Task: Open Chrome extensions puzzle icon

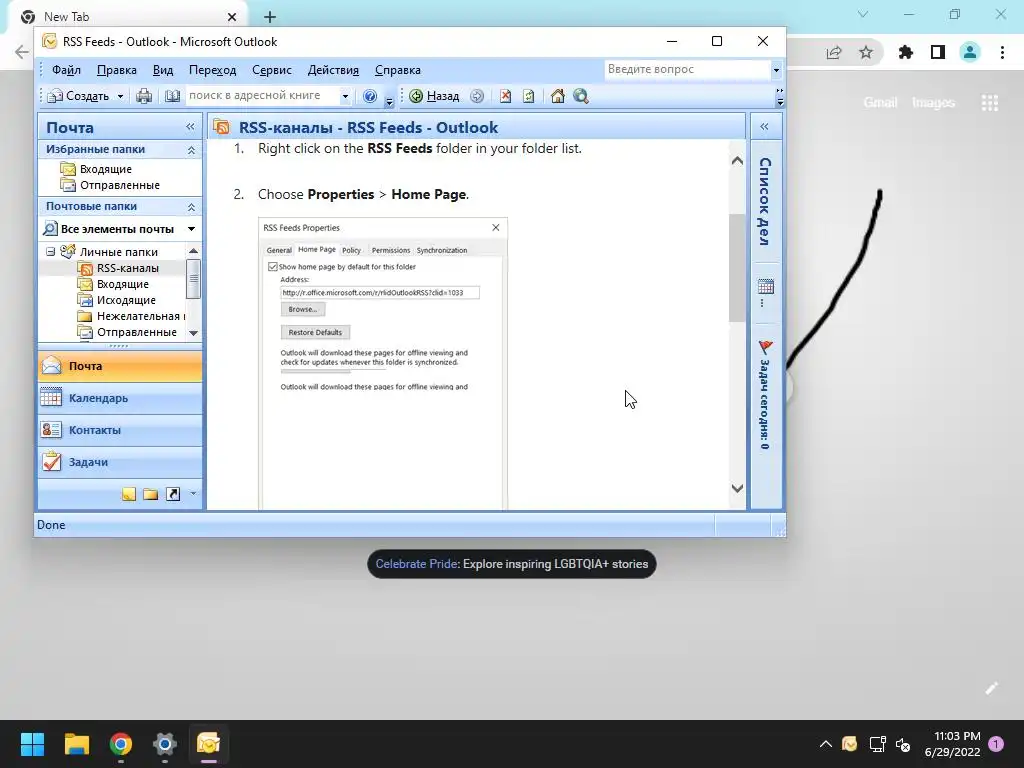Action: [906, 52]
